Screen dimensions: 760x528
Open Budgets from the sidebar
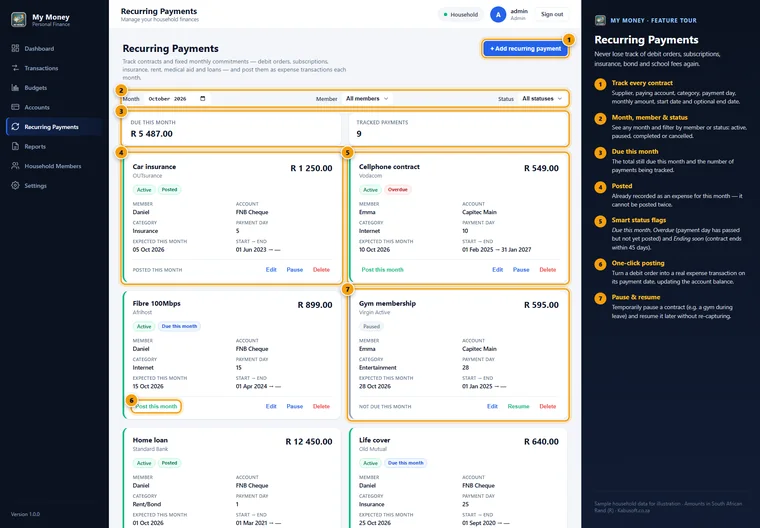tap(36, 88)
